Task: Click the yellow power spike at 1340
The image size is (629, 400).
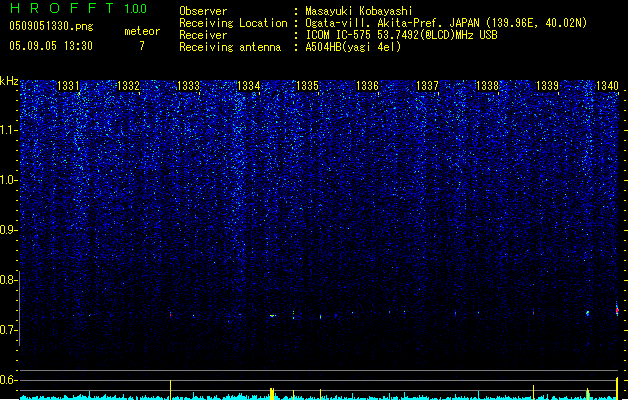Action: 617,388
